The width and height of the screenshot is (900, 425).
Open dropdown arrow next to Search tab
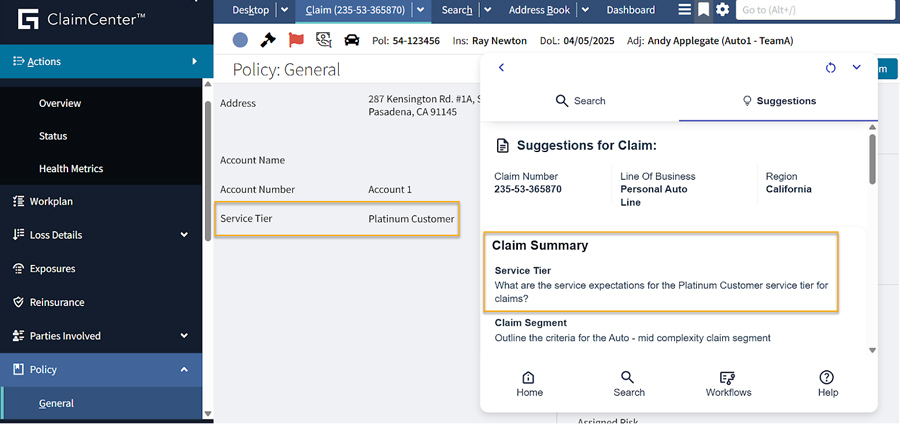click(487, 10)
